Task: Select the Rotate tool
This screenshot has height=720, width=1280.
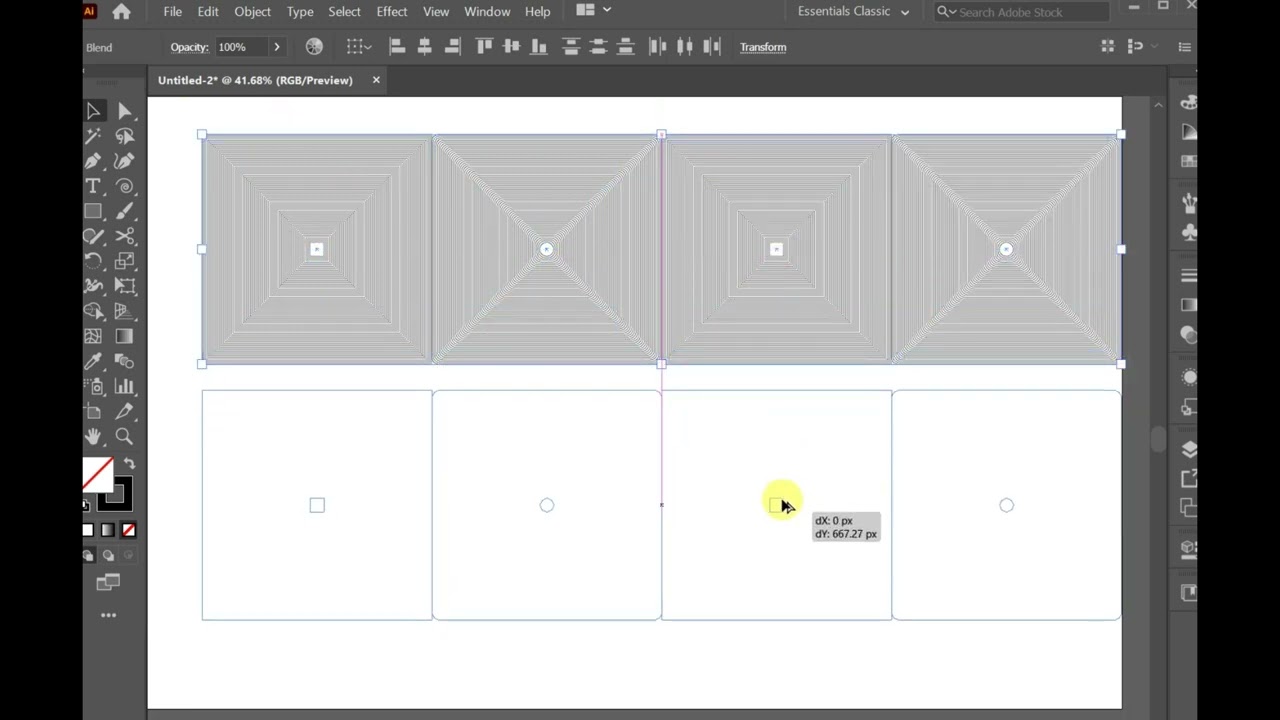Action: click(x=93, y=261)
